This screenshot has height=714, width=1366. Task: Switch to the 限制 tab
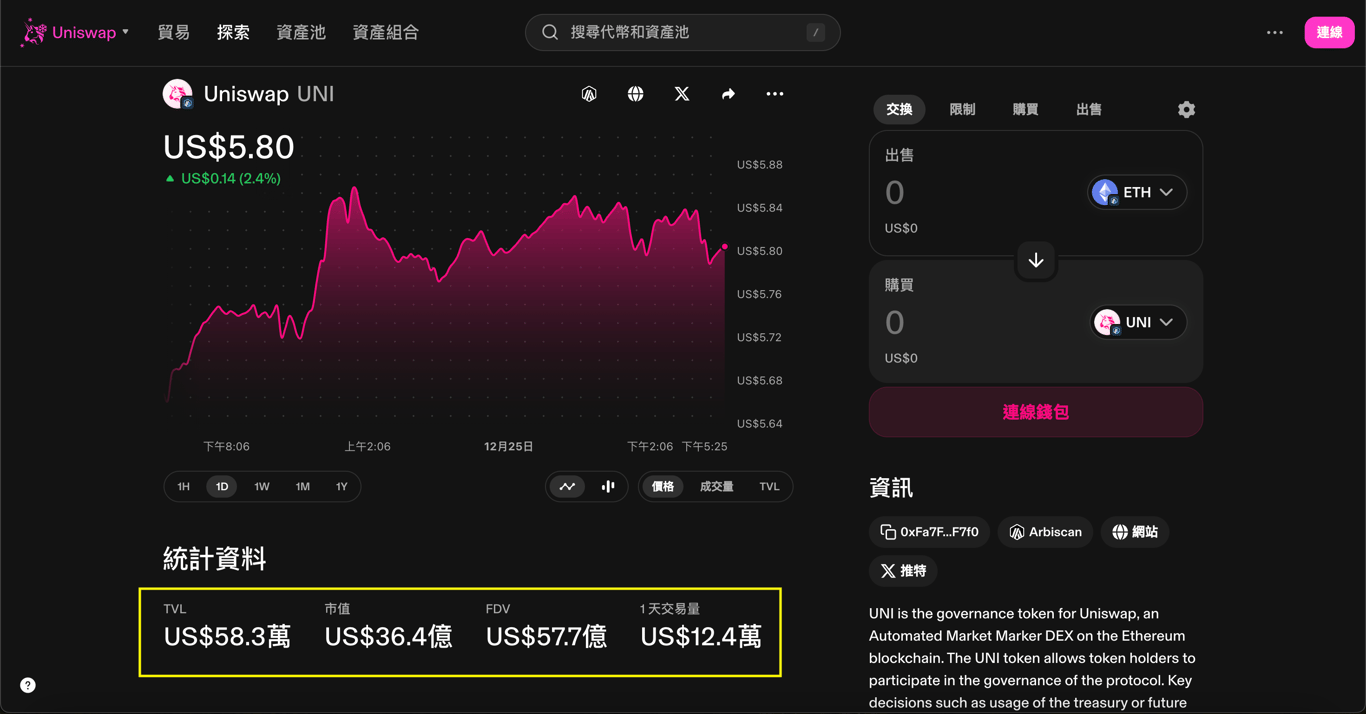click(962, 110)
